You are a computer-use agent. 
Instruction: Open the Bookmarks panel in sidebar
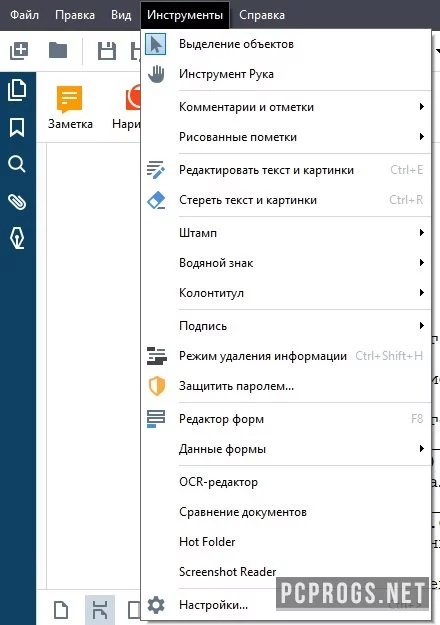coord(17,128)
